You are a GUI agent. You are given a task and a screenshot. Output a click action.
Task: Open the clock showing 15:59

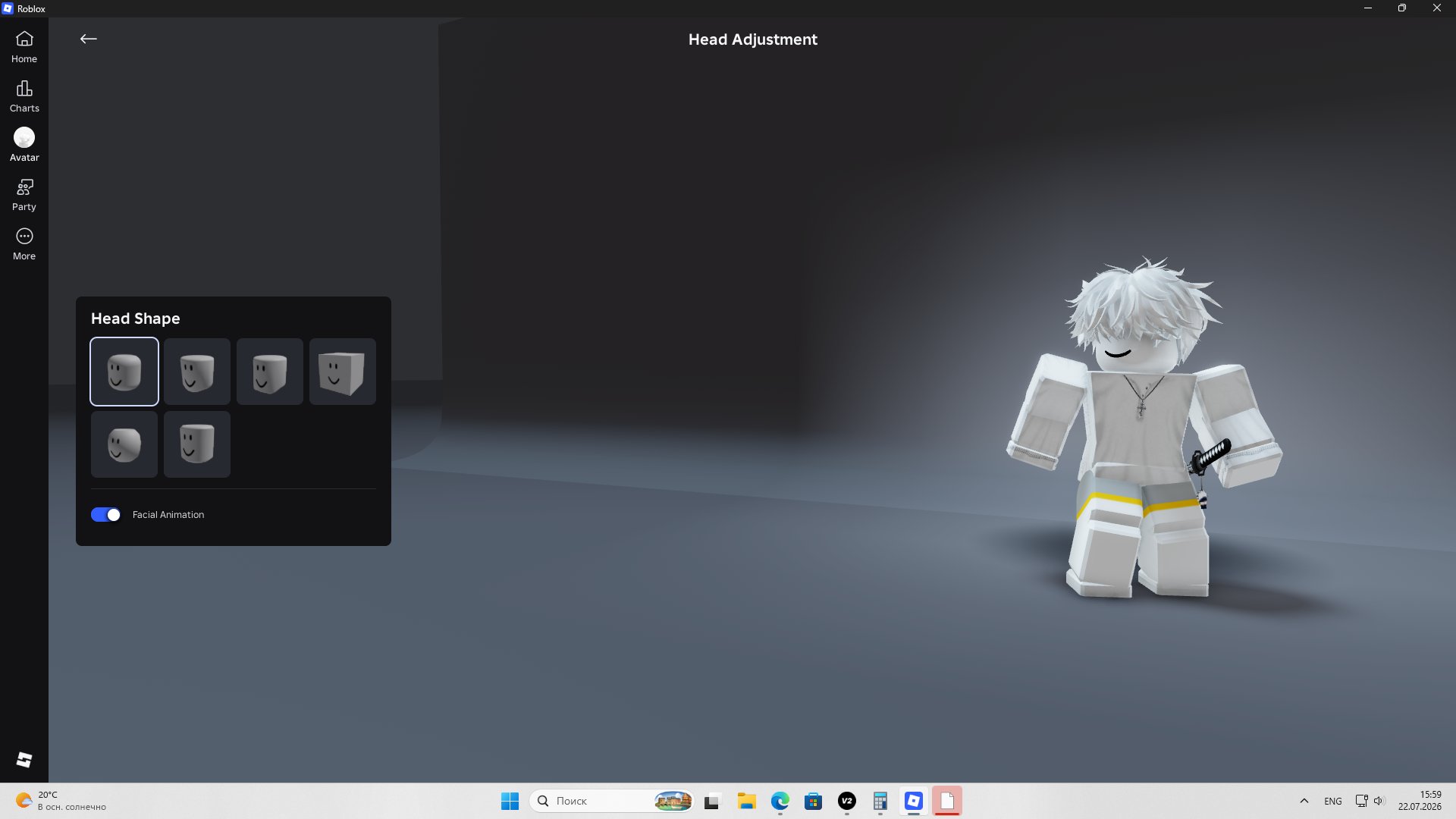pos(1420,801)
